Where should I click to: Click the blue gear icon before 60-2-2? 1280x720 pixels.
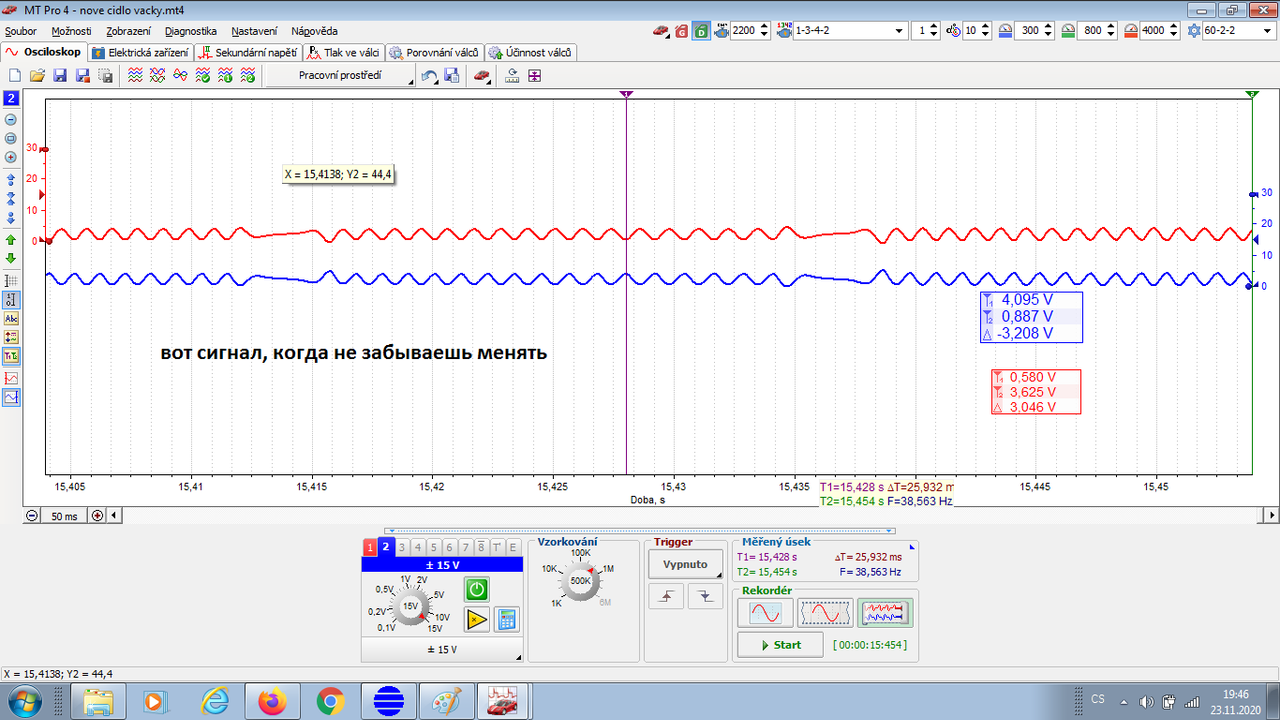(x=1192, y=30)
